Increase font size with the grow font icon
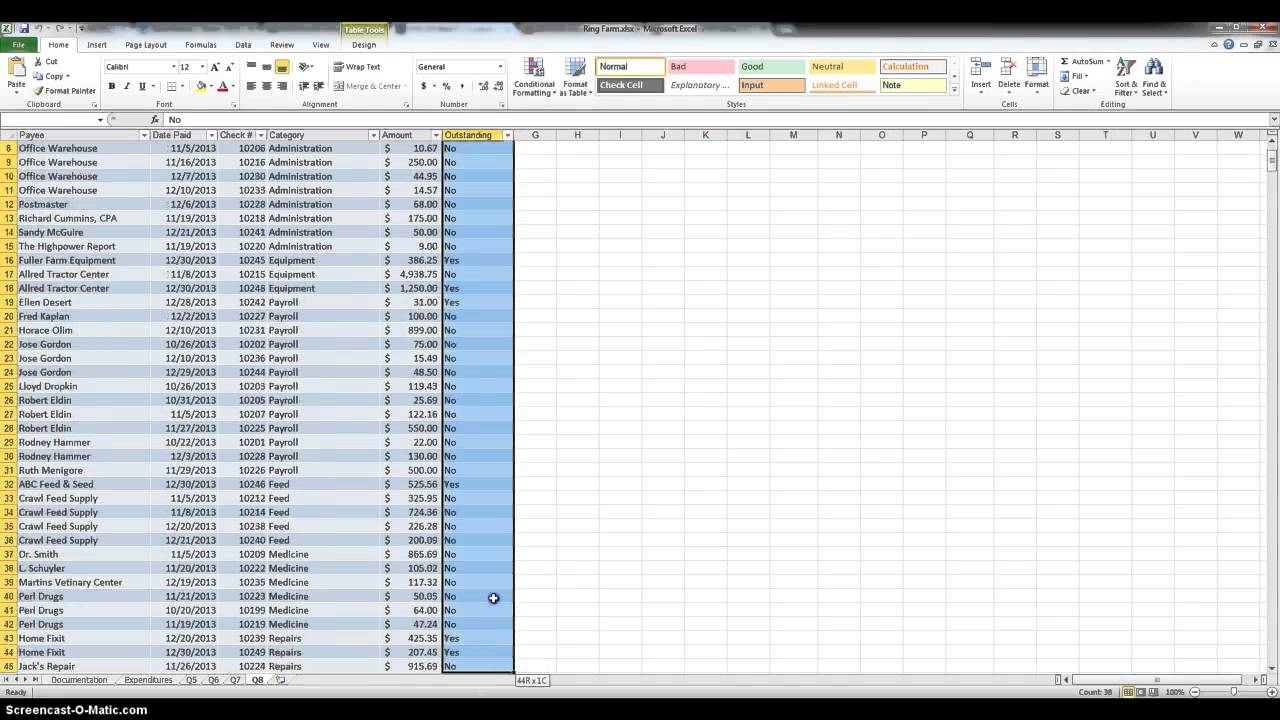Image resolution: width=1280 pixels, height=720 pixels. click(215, 67)
